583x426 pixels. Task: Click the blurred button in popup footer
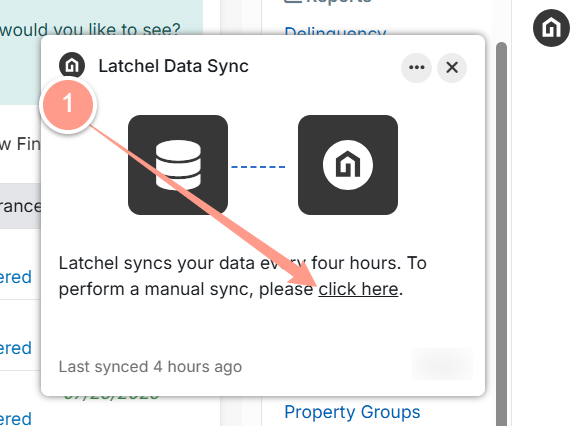tap(442, 364)
